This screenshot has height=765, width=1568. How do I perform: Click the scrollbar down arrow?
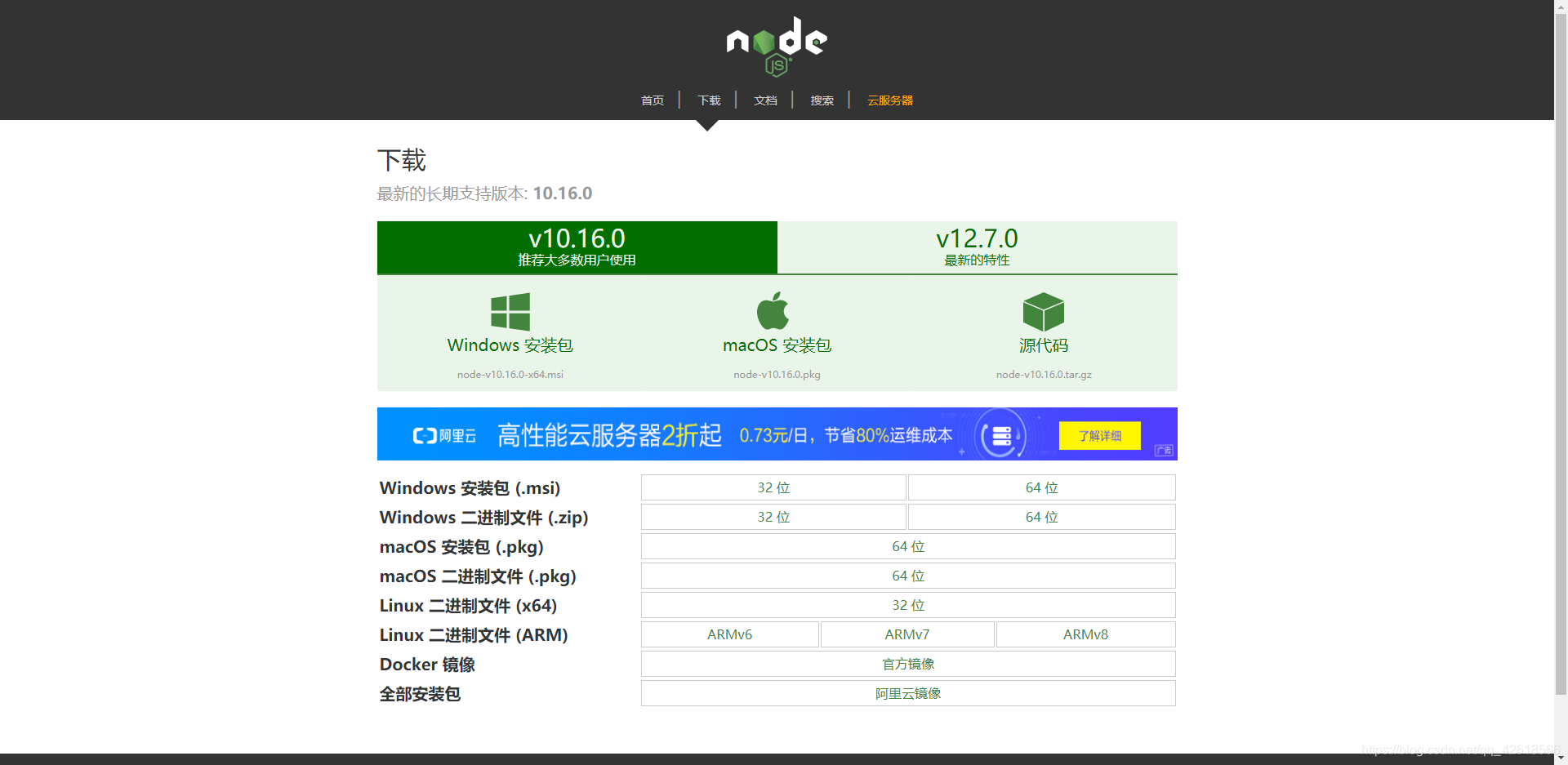[1561, 758]
